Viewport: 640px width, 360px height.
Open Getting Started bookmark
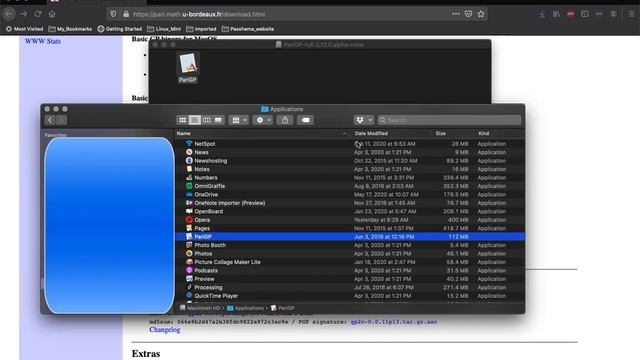tap(120, 29)
